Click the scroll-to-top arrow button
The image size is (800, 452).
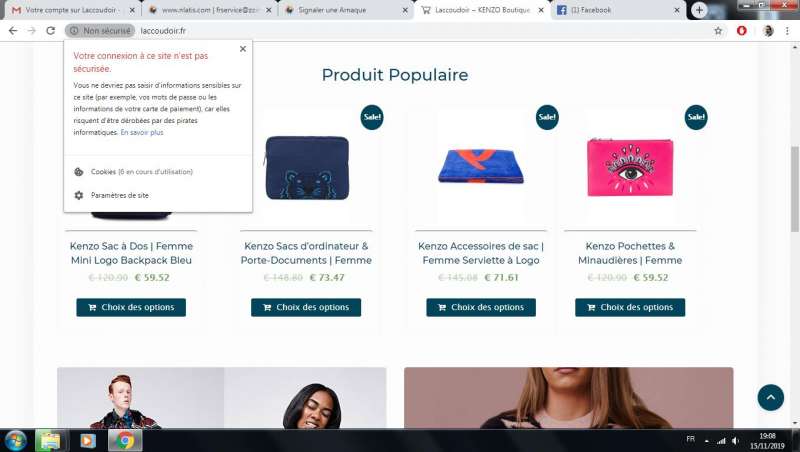click(770, 397)
